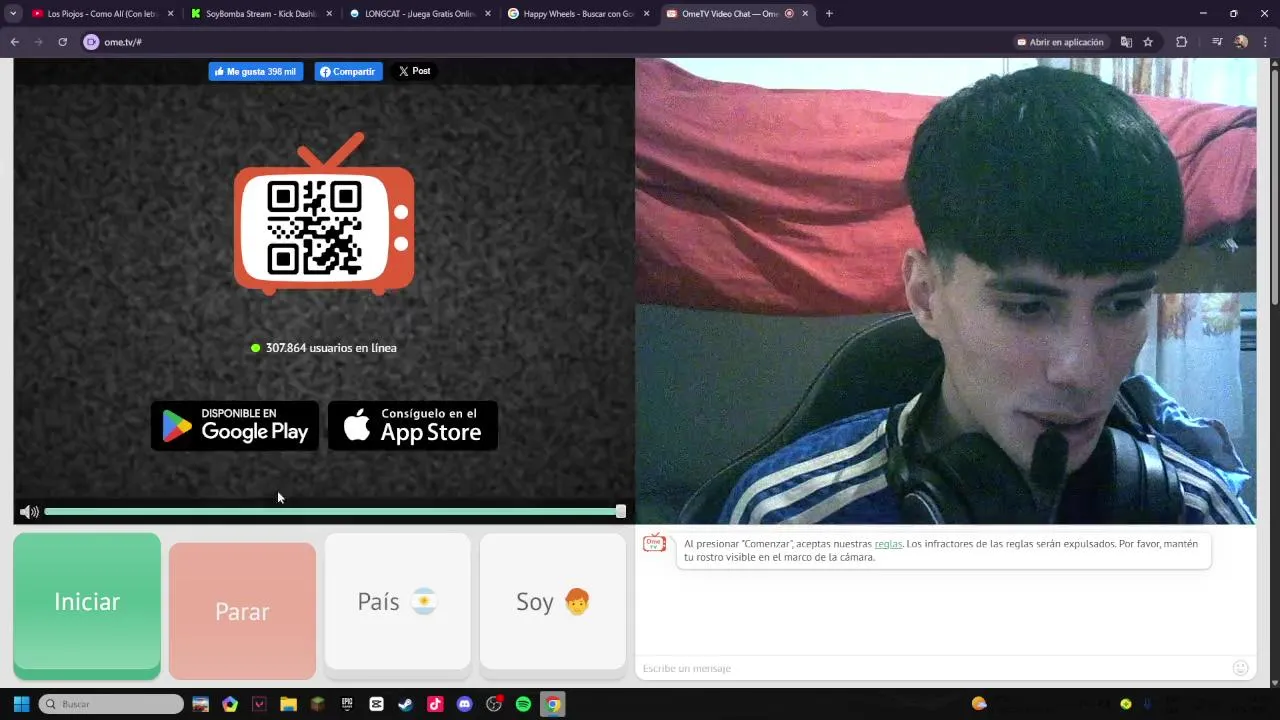The height and width of the screenshot is (720, 1280).
Task: Open a new browser tab
Action: click(829, 14)
